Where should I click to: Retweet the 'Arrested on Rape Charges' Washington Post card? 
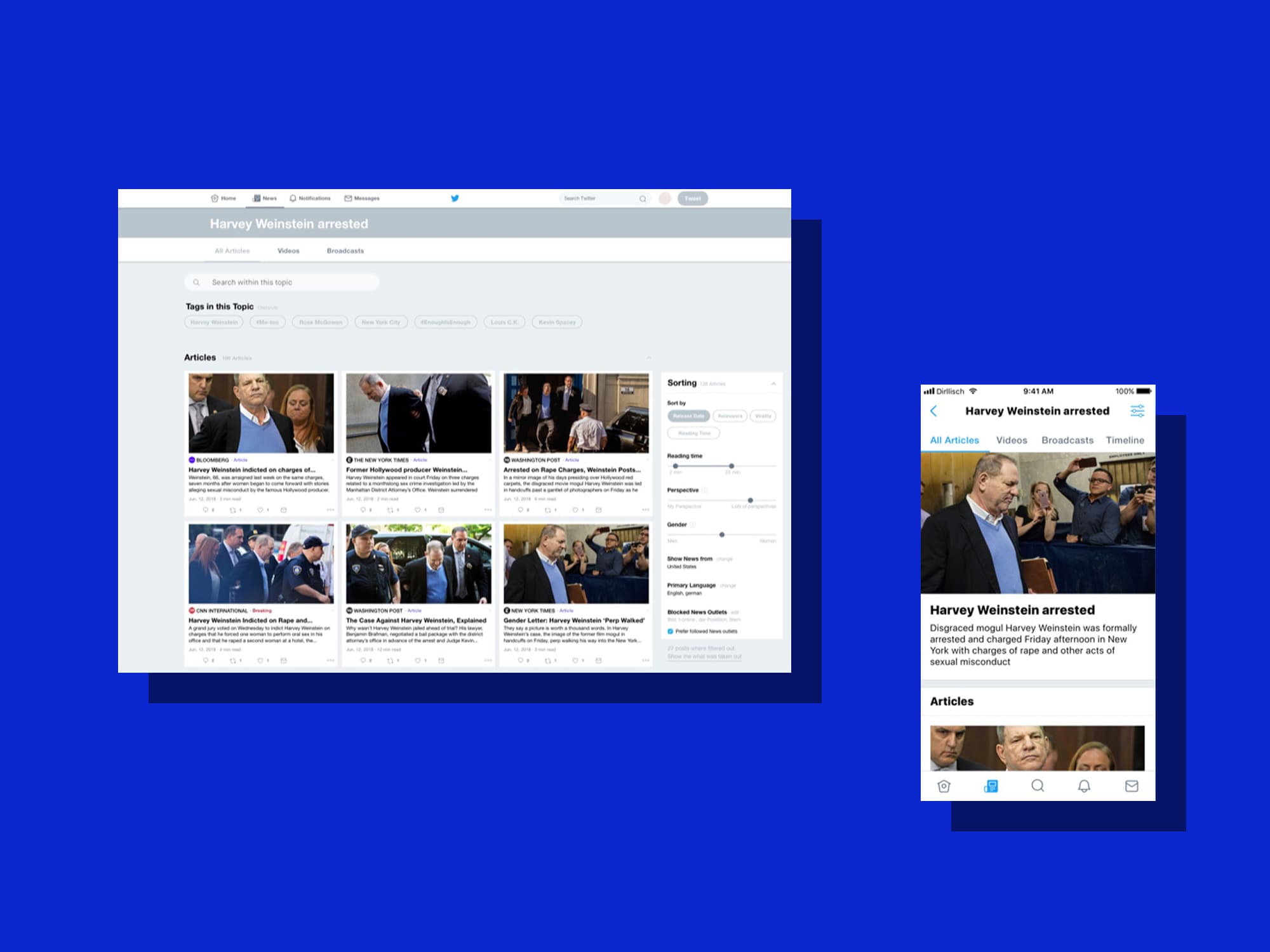pyautogui.click(x=548, y=510)
